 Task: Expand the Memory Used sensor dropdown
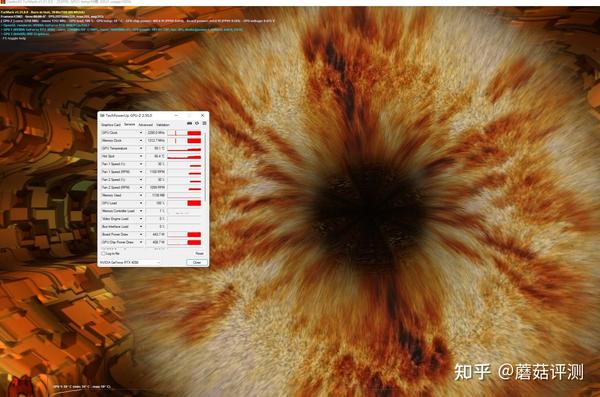pos(141,195)
